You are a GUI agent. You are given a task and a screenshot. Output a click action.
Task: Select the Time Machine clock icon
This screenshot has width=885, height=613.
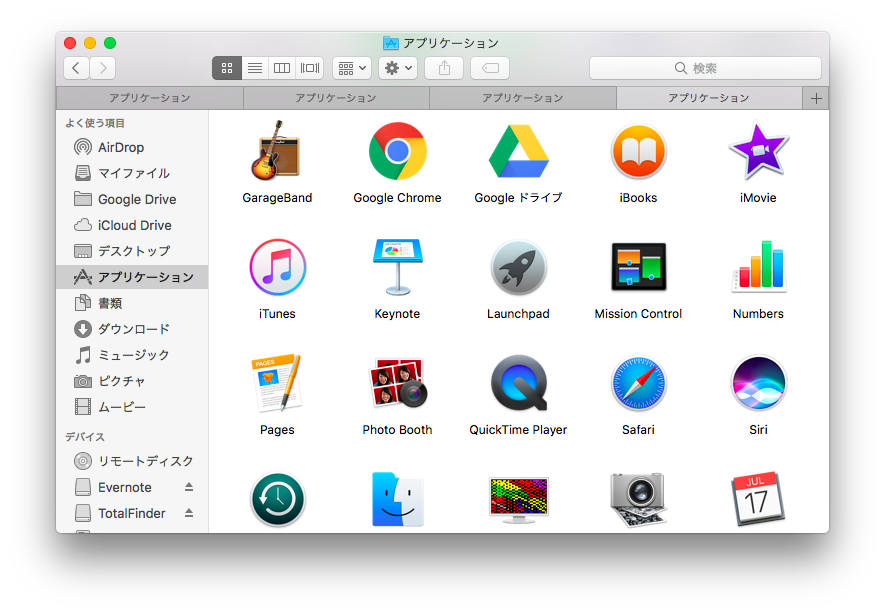click(277, 500)
